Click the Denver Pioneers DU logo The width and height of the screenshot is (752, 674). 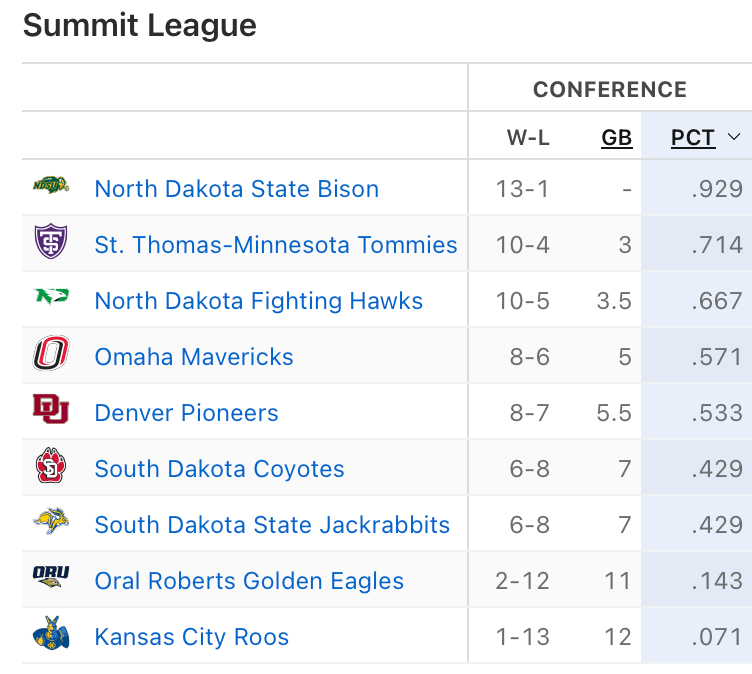coord(50,409)
